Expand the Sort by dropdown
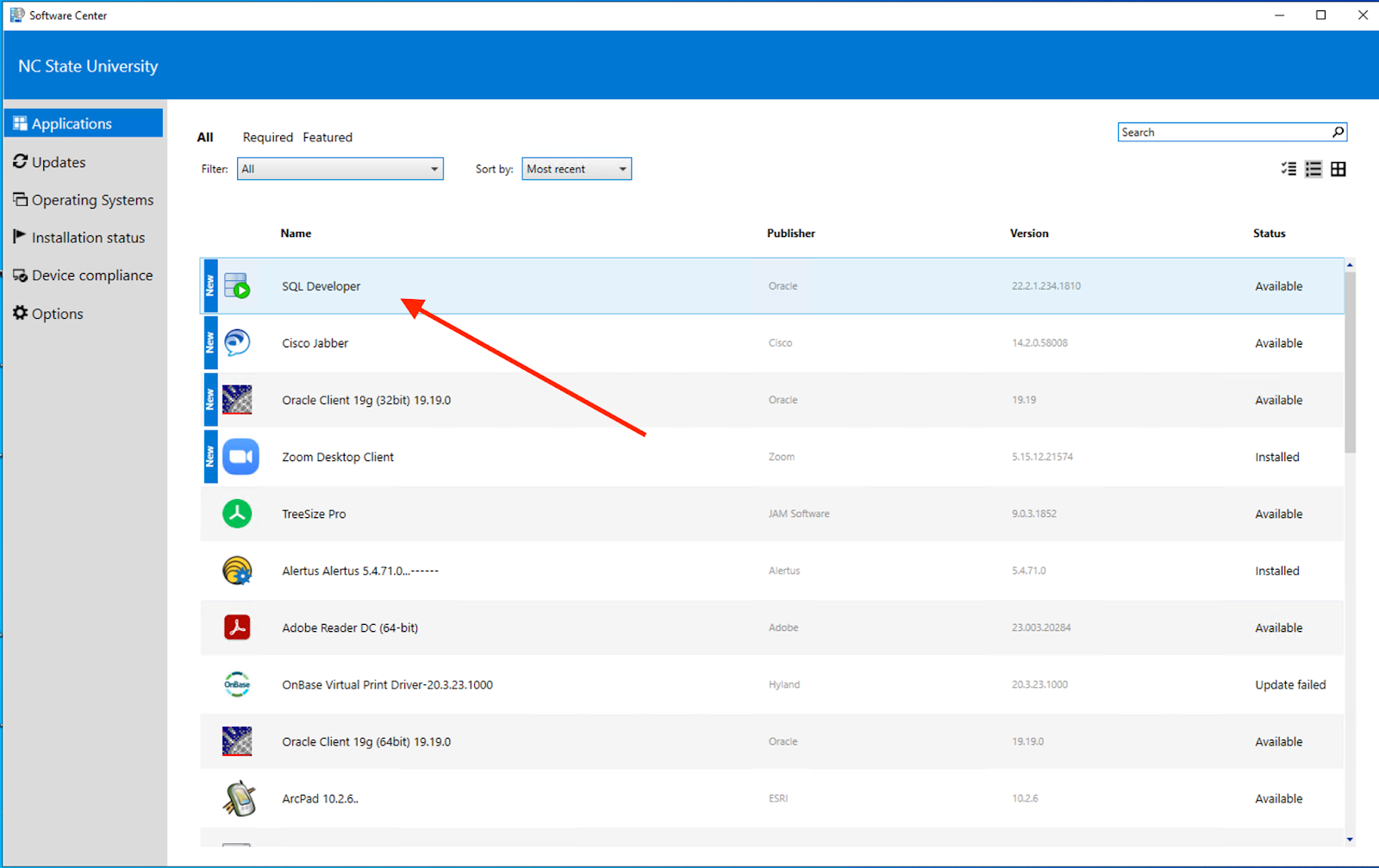This screenshot has width=1379, height=868. (x=576, y=169)
